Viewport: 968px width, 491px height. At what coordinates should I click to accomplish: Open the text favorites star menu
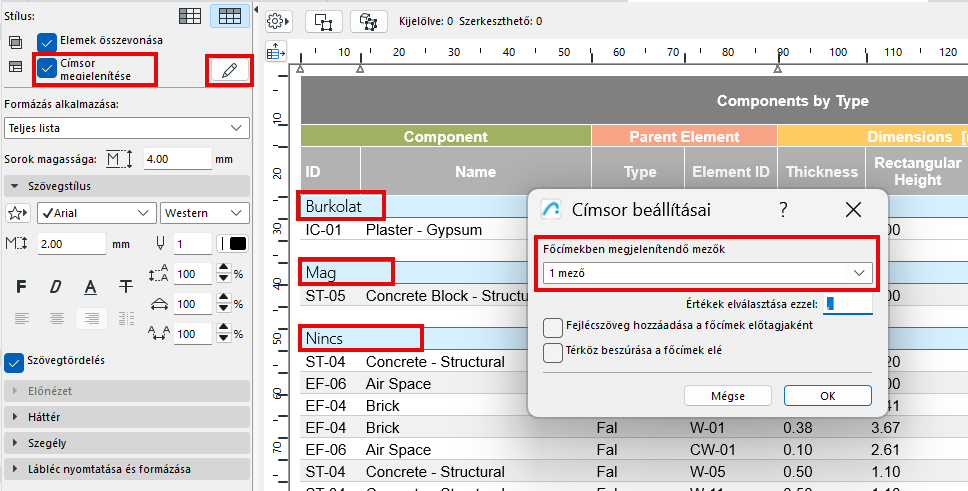point(17,213)
